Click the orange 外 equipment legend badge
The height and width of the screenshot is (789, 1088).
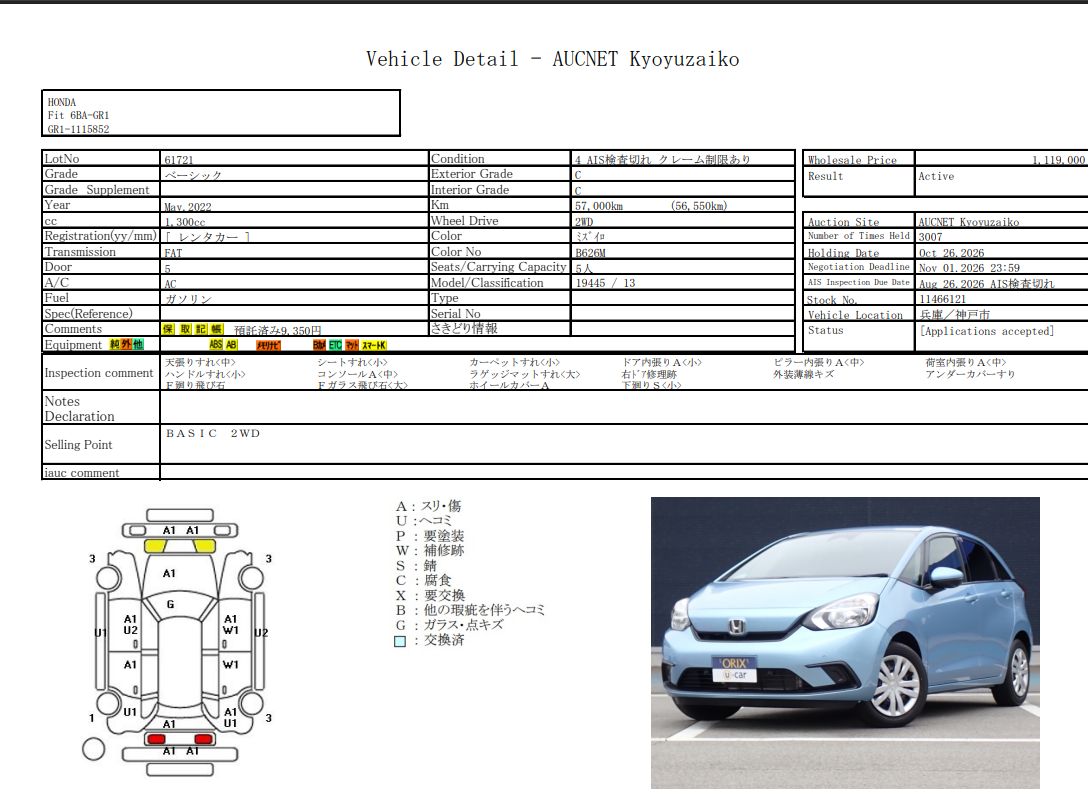pos(126,344)
